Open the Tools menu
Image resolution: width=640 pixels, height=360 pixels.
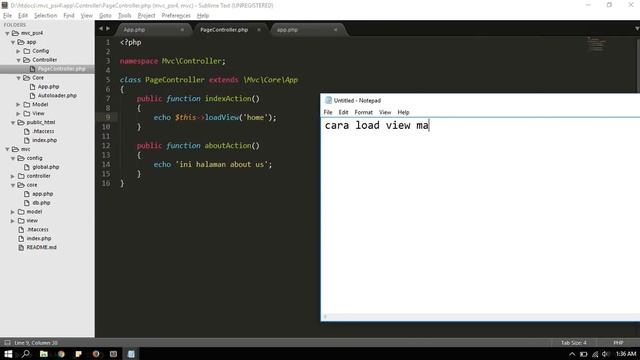coord(124,16)
